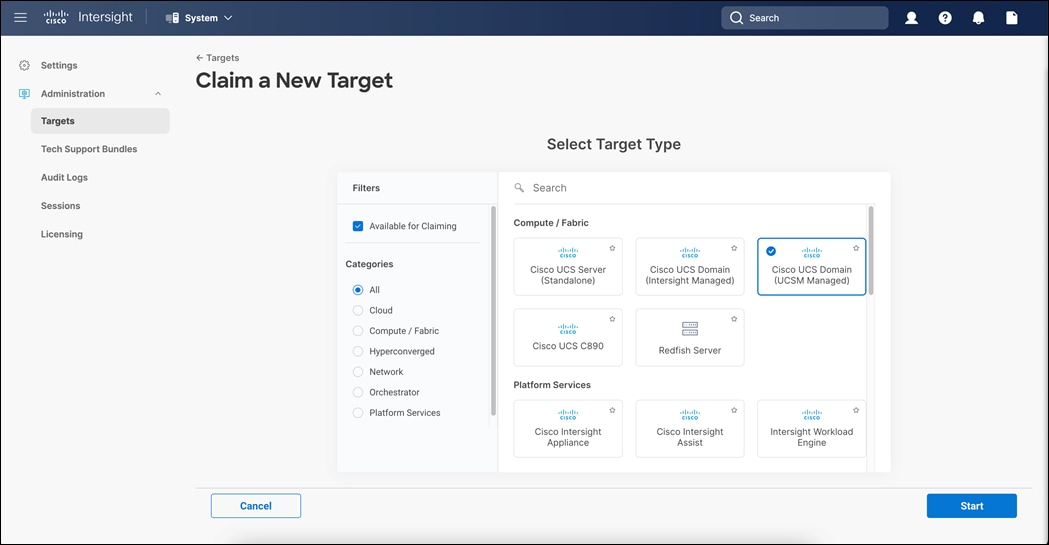Favorite star on Intersight Workload Engine

tap(856, 410)
